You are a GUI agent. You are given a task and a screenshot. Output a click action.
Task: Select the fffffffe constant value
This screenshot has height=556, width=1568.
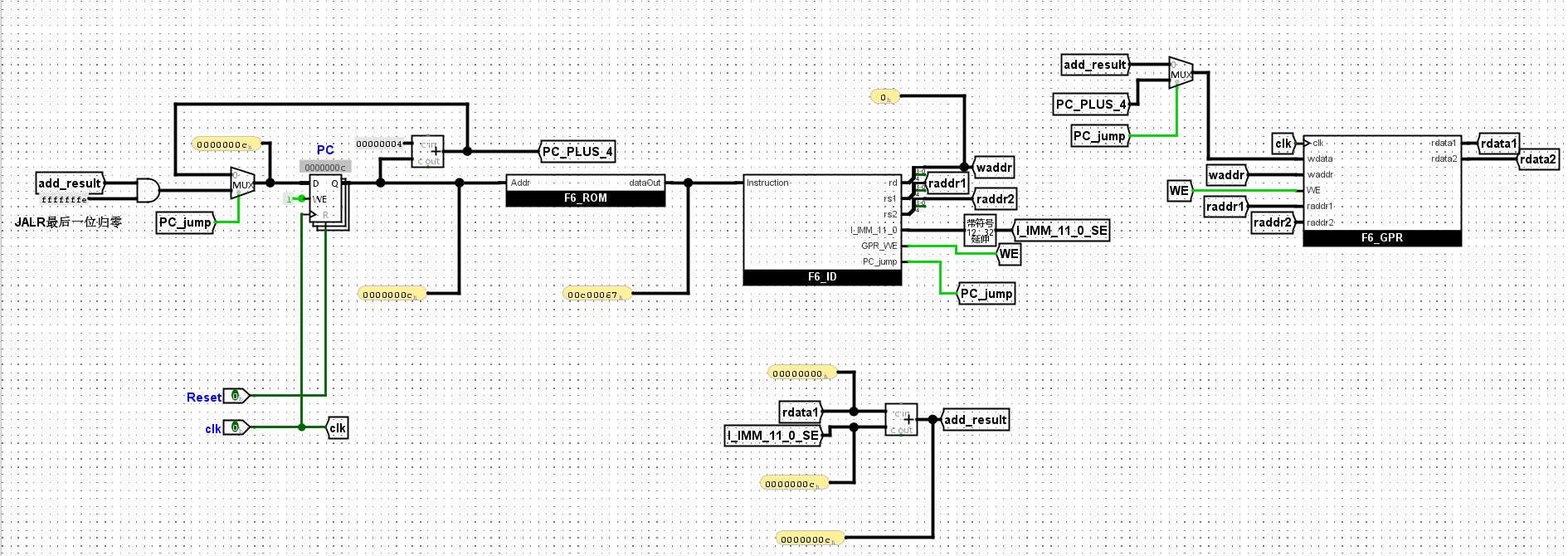64,200
